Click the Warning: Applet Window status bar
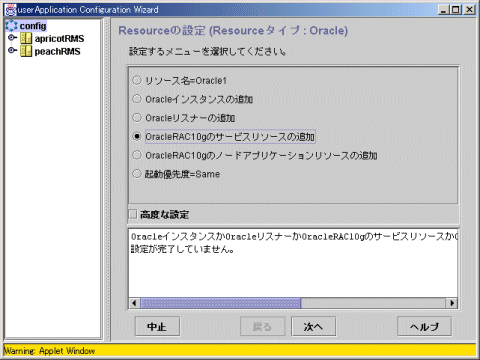 pos(240,351)
